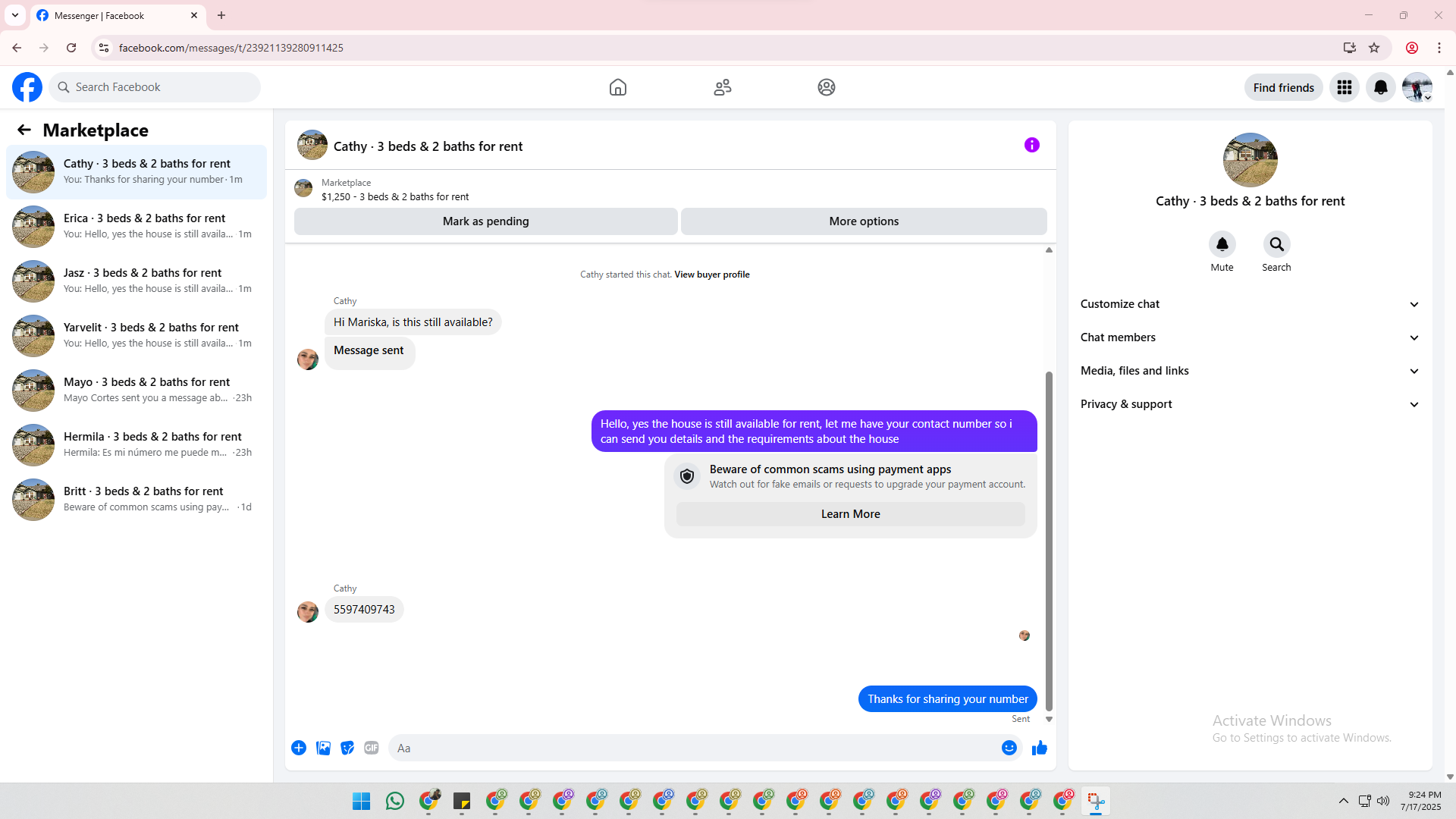Open the account profile picture menu
The image size is (1456, 819).
pyautogui.click(x=1417, y=87)
